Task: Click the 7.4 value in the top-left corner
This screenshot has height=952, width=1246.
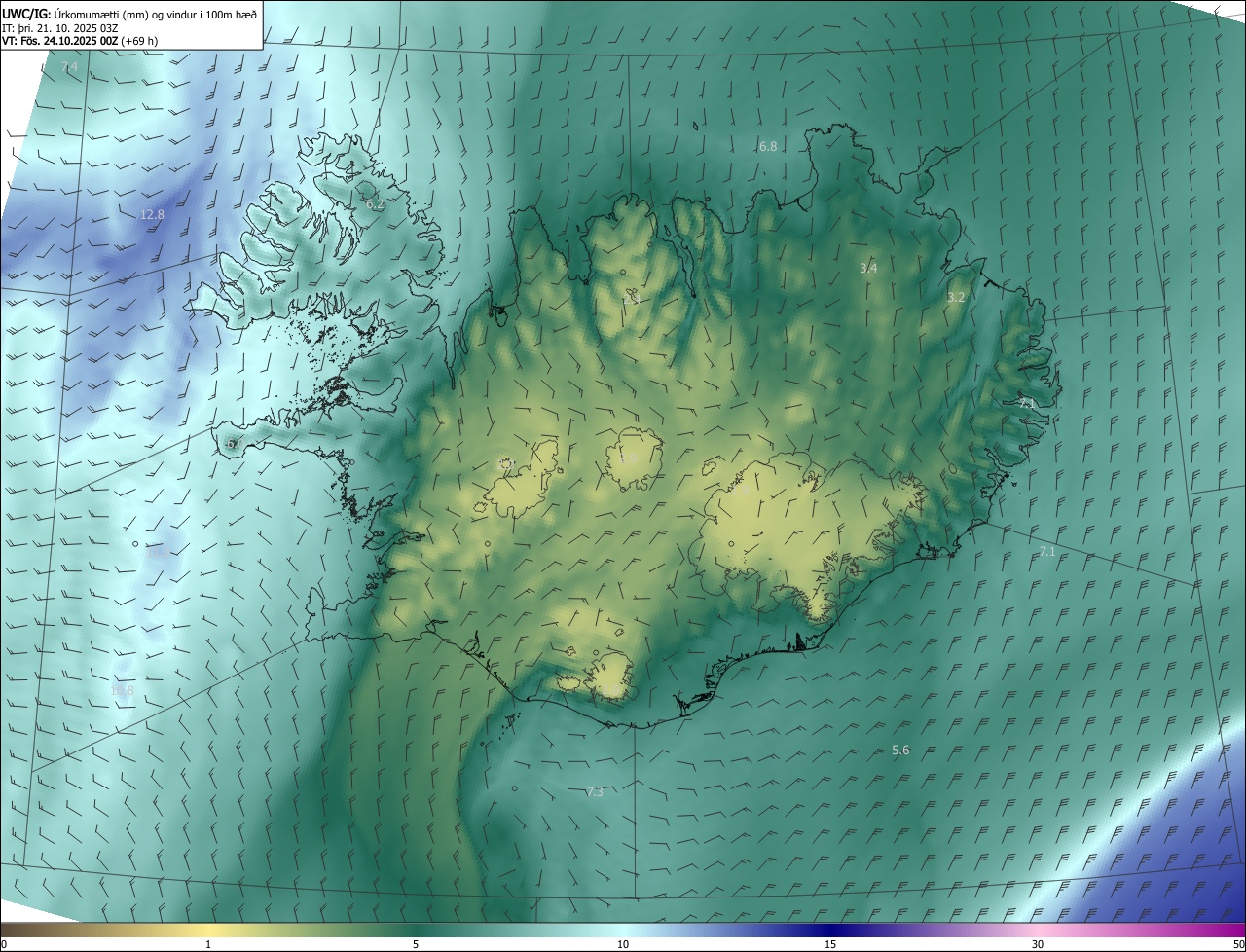Action: (69, 67)
